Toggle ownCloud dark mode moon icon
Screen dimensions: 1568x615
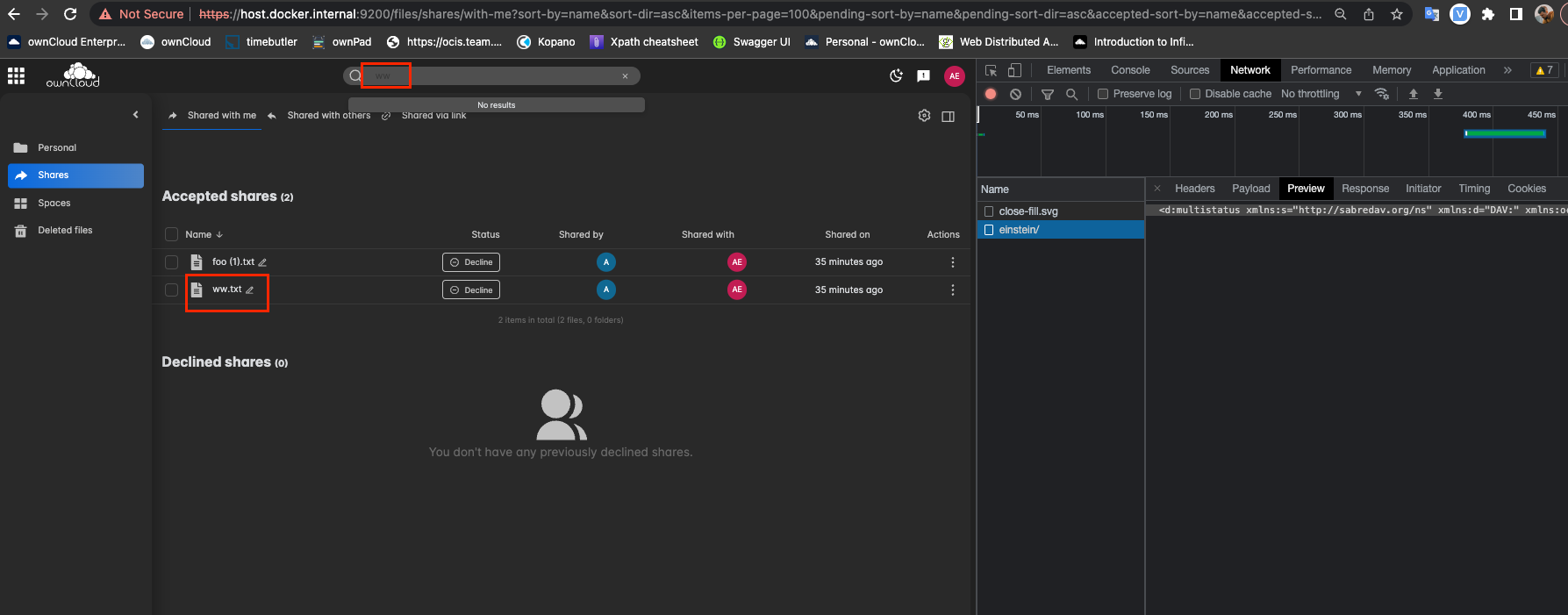(x=896, y=76)
